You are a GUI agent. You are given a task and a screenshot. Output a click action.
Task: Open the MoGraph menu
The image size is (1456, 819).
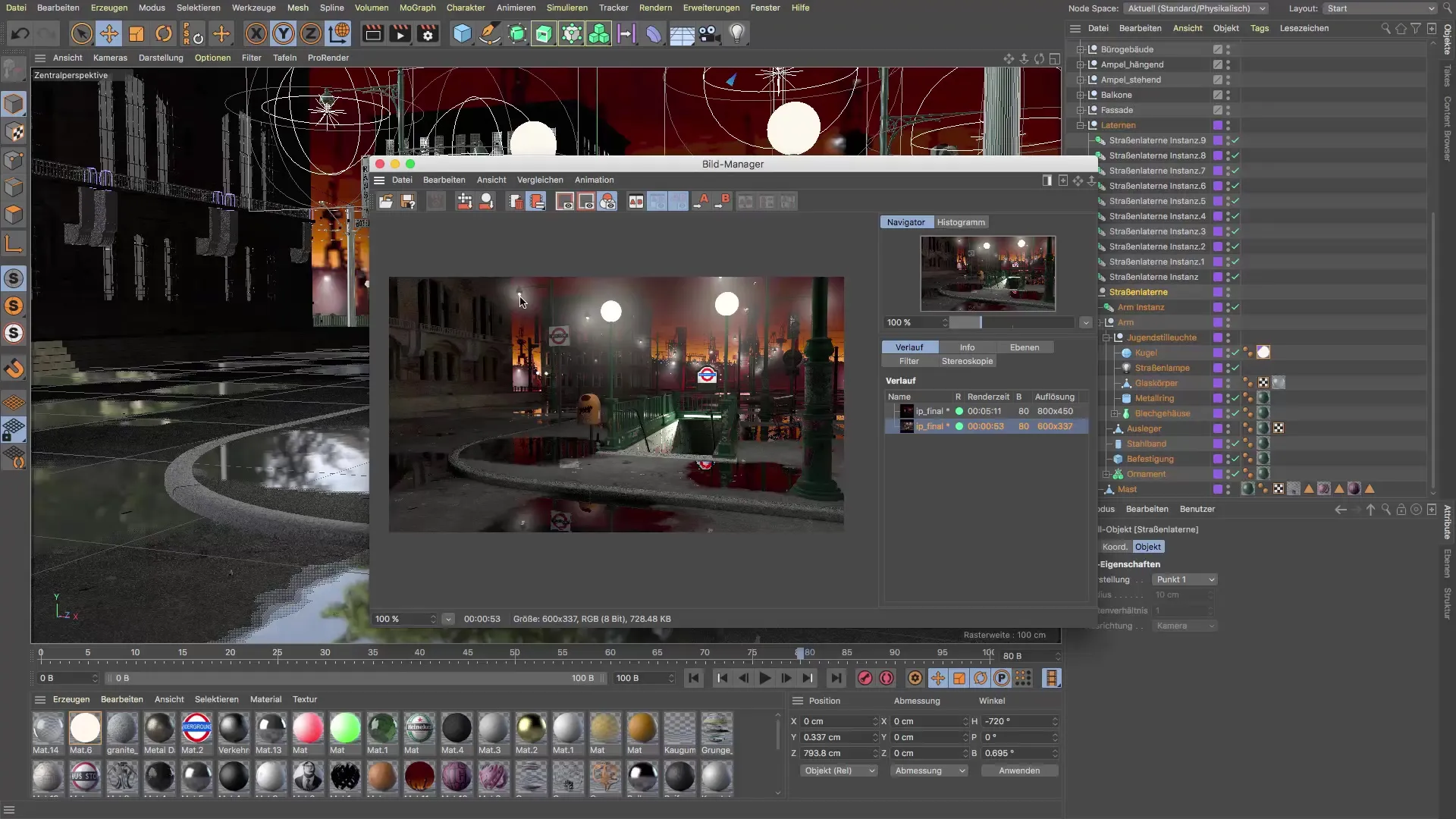417,8
